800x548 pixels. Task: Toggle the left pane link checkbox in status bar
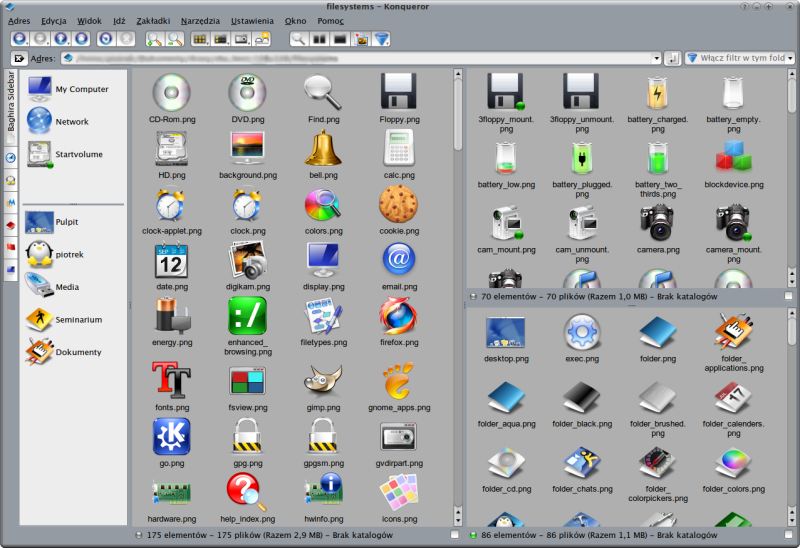(455, 535)
